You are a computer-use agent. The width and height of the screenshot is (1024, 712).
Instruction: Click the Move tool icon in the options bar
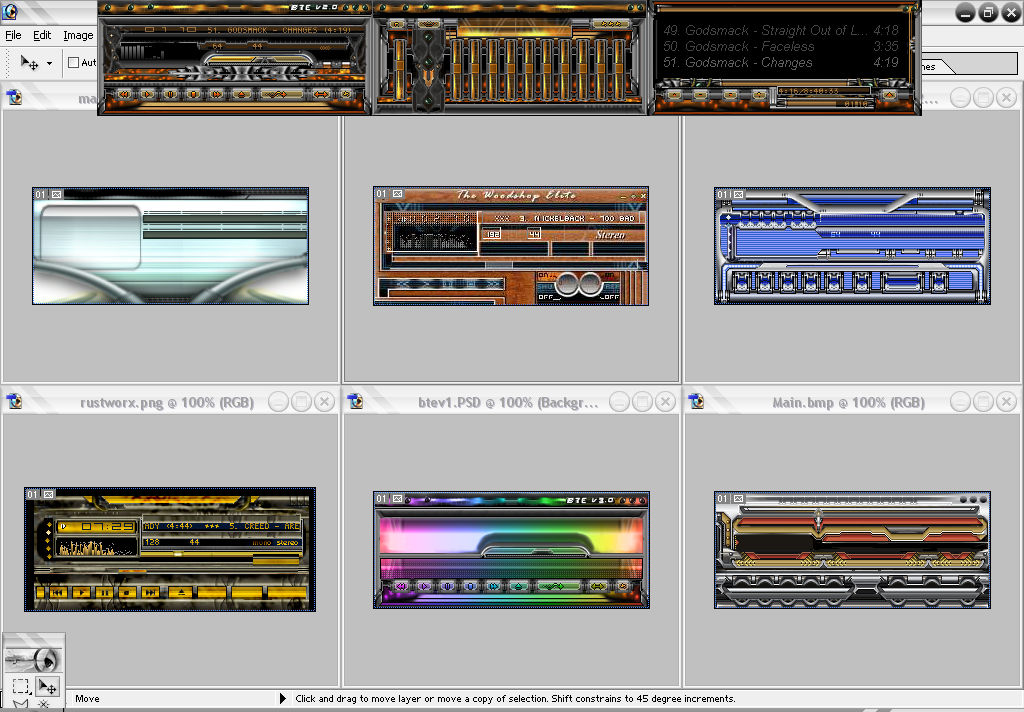pos(29,63)
